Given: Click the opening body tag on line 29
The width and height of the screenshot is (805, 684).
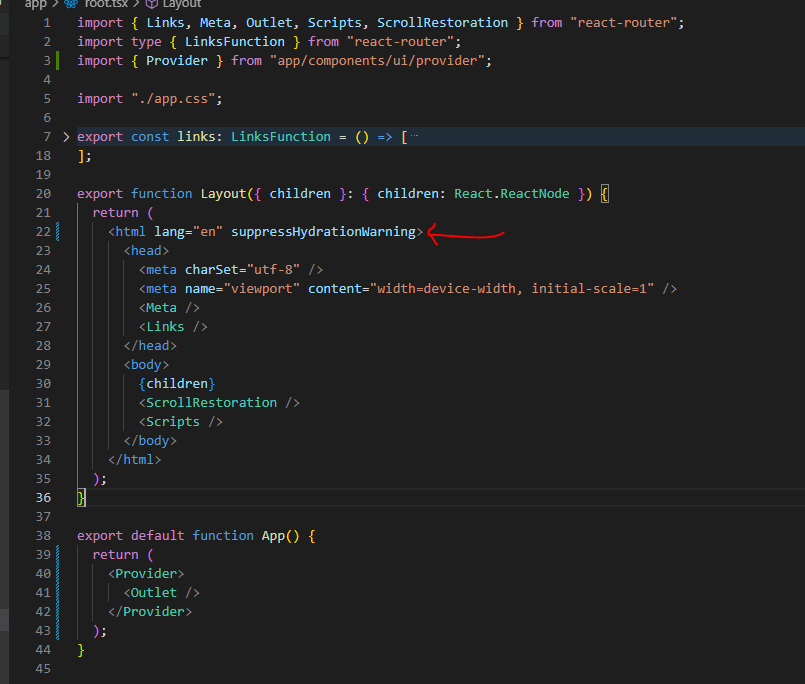Looking at the screenshot, I should point(146,365).
